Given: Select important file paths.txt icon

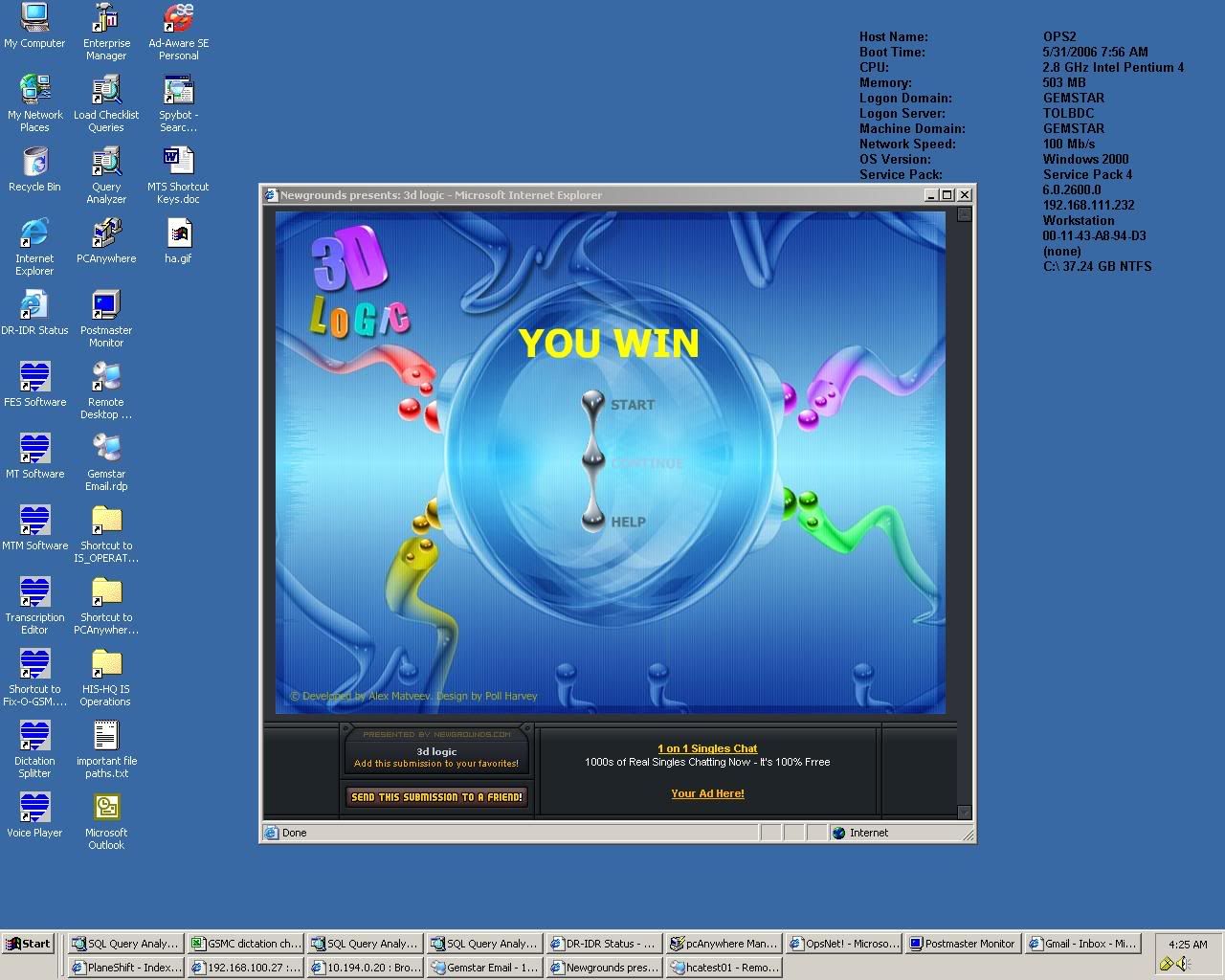Looking at the screenshot, I should click(x=106, y=749).
